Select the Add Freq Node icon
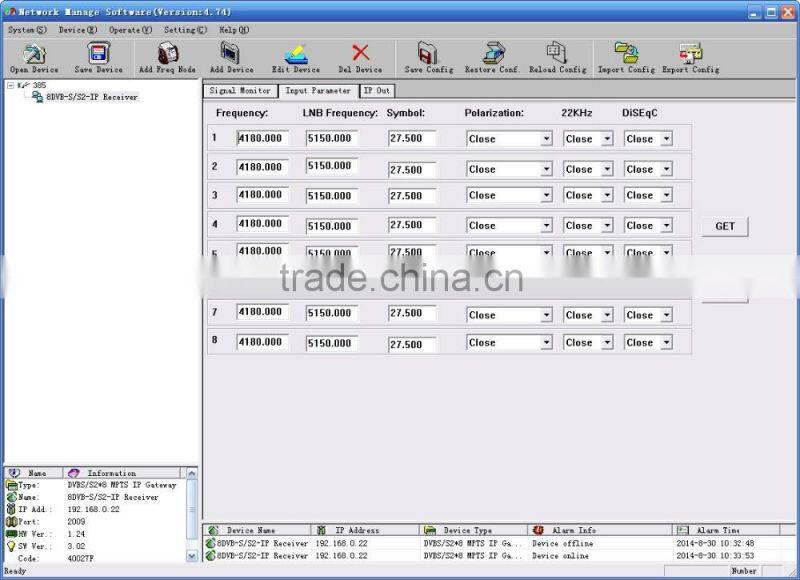 [168, 57]
